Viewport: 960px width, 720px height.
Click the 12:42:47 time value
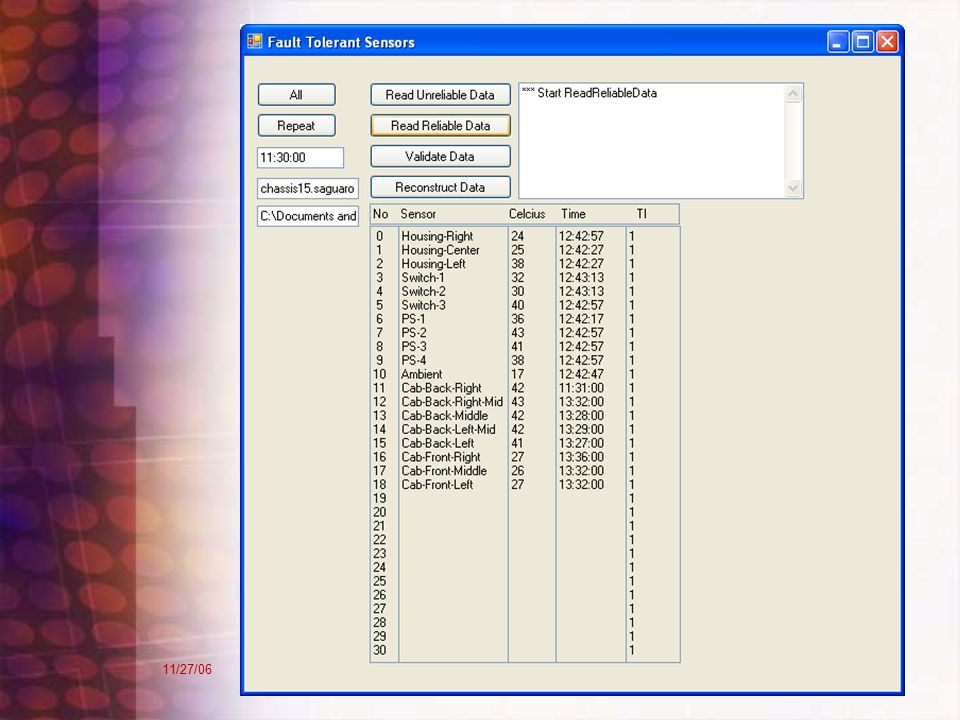(x=581, y=374)
